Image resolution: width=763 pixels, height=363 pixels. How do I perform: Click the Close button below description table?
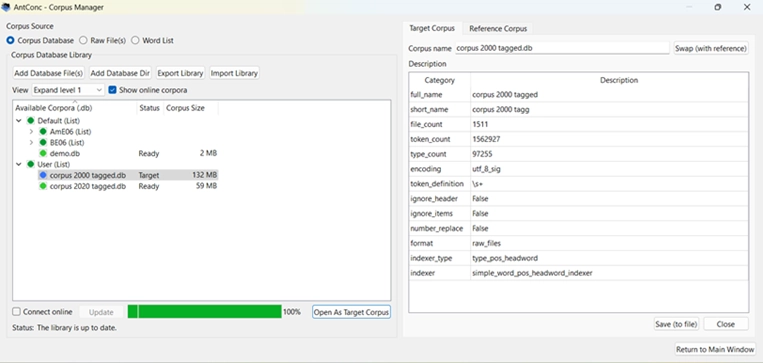(726, 324)
